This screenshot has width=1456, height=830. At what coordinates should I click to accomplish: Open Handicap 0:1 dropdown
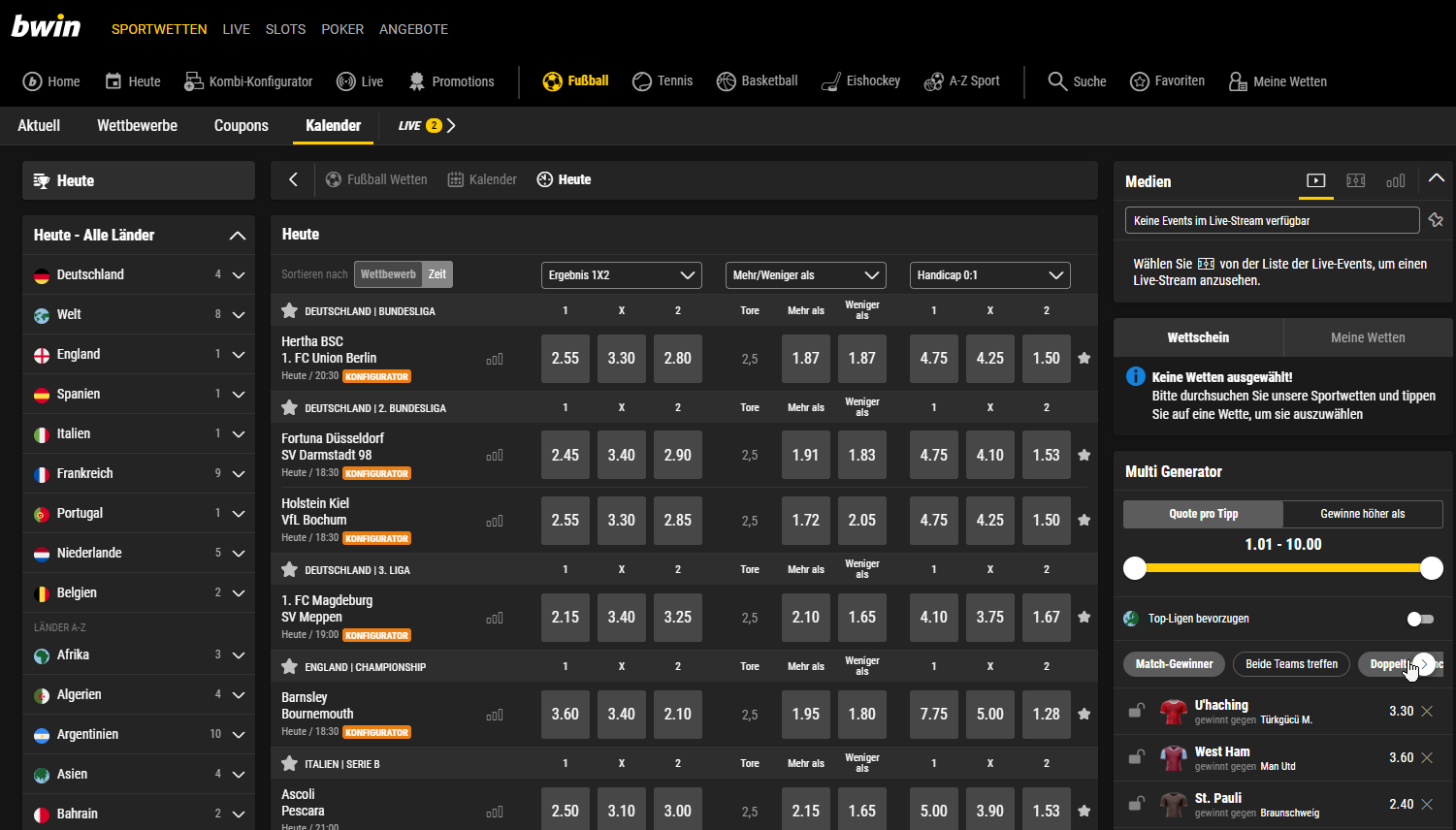click(990, 275)
